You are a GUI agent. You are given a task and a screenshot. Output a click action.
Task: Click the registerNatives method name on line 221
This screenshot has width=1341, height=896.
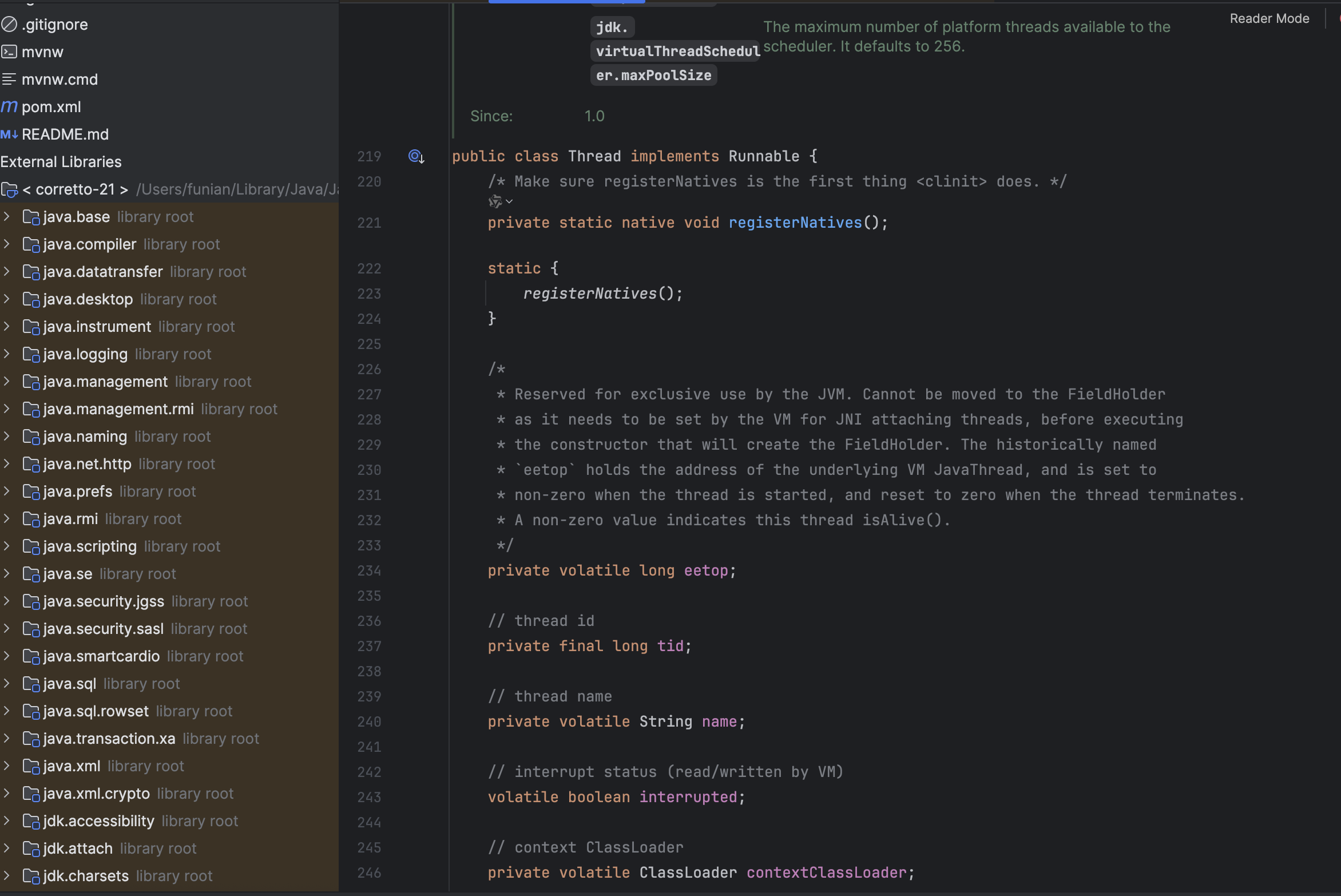(x=795, y=223)
